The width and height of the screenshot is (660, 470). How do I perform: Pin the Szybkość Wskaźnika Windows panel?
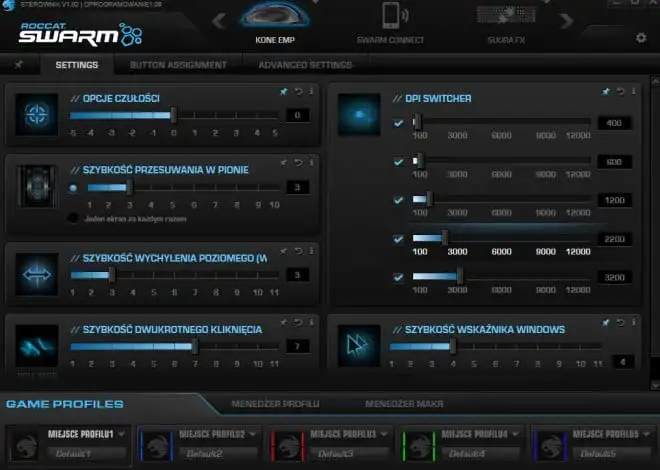(606, 322)
